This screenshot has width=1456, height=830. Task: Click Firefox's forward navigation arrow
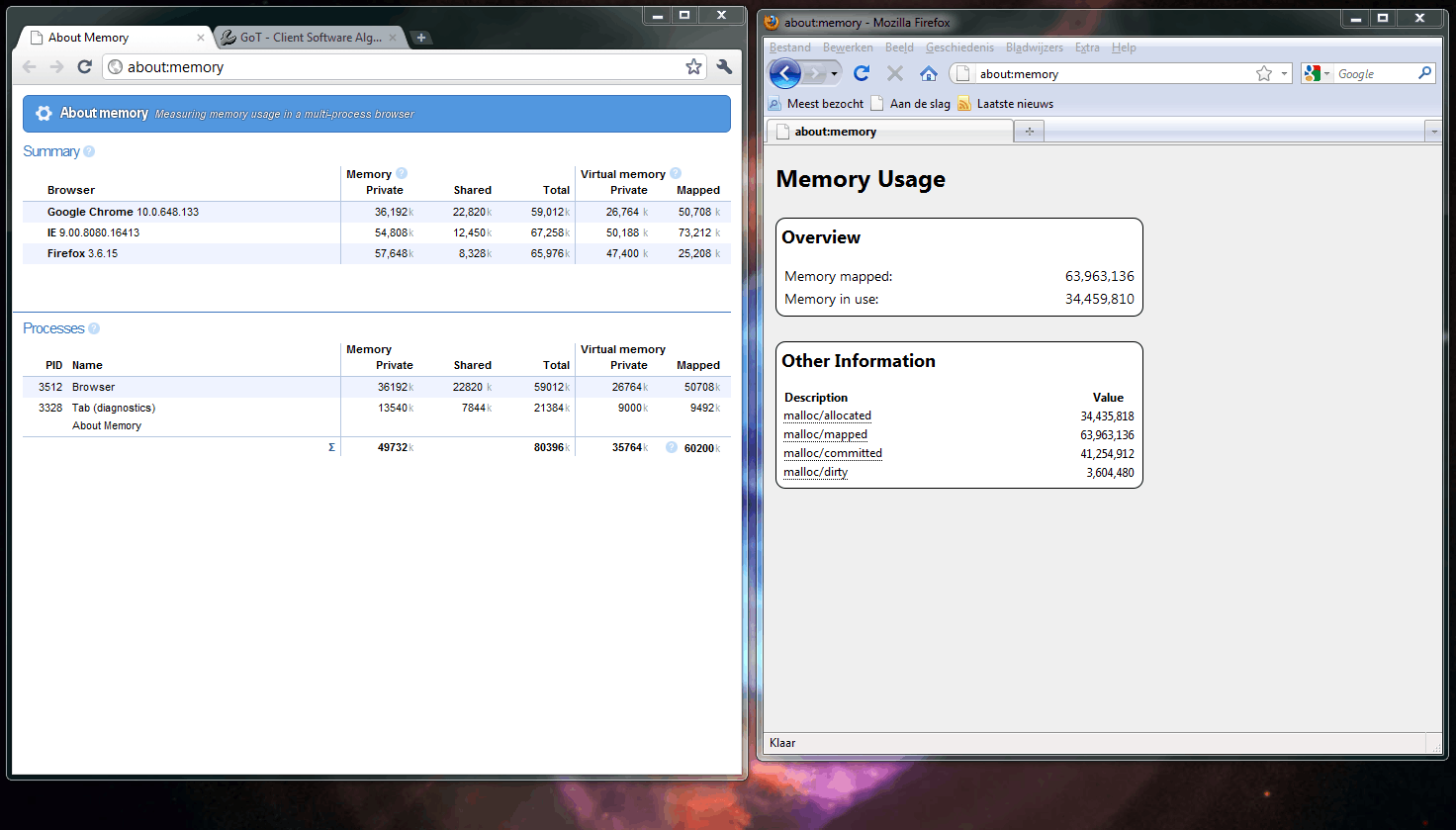point(814,73)
